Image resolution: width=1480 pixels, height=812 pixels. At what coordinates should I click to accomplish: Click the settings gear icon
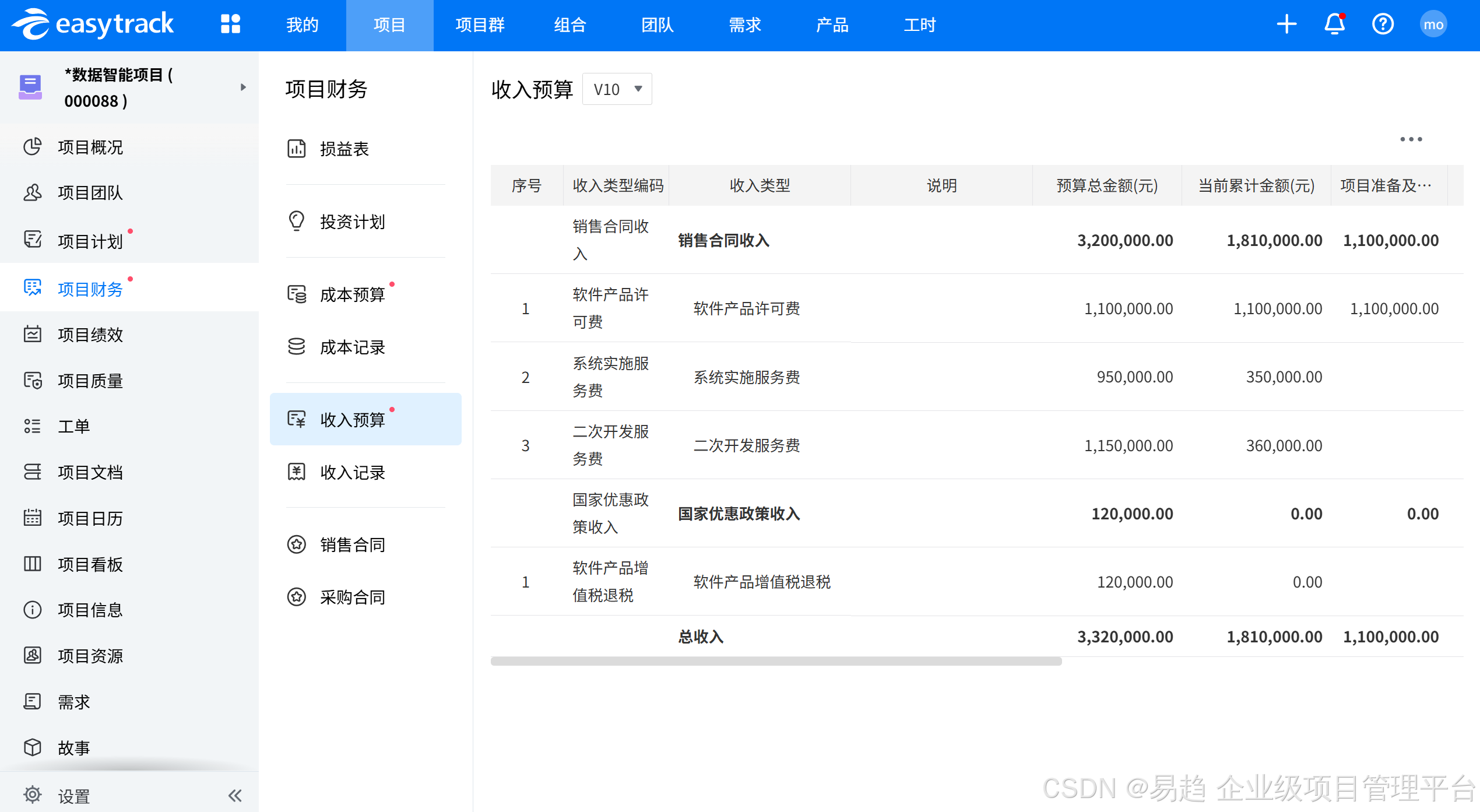pyautogui.click(x=33, y=795)
